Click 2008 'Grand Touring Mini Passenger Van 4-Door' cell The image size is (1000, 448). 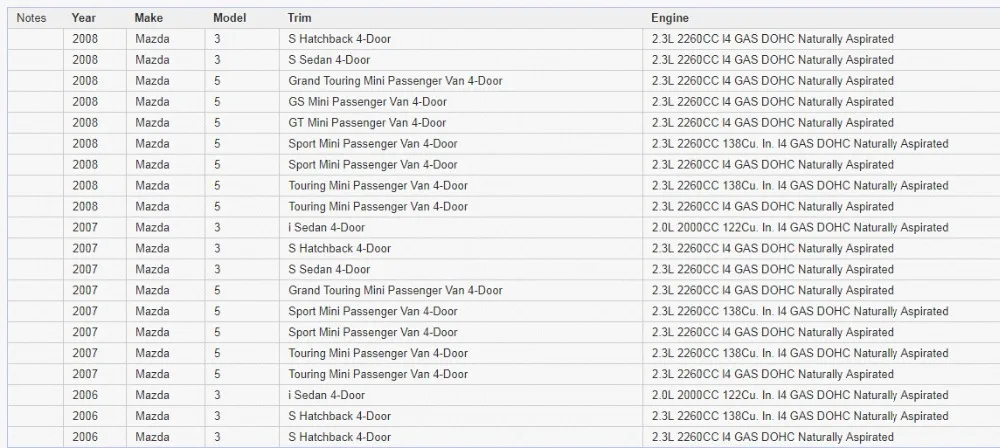point(461,81)
